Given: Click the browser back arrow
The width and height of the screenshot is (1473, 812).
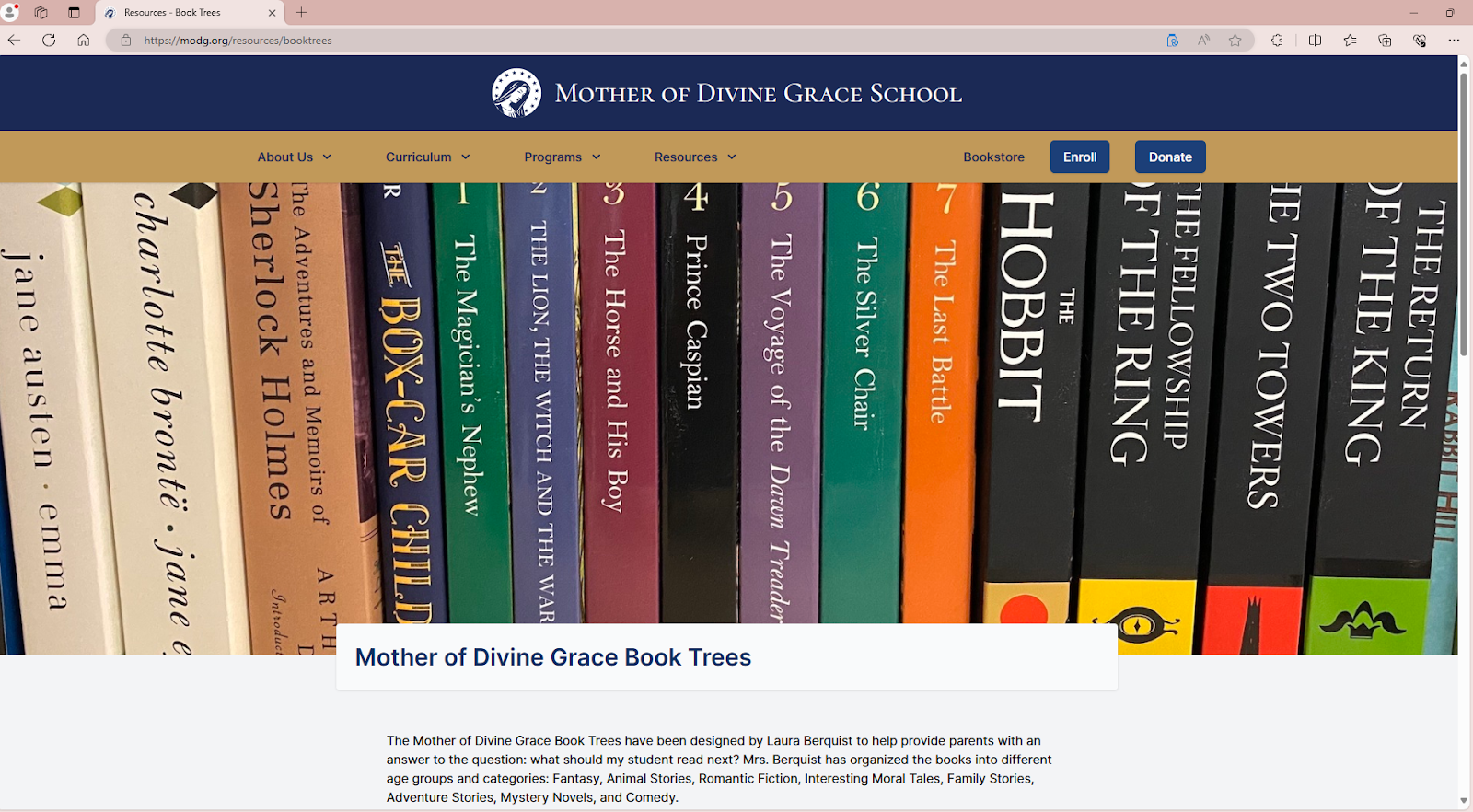Looking at the screenshot, I should pos(14,40).
